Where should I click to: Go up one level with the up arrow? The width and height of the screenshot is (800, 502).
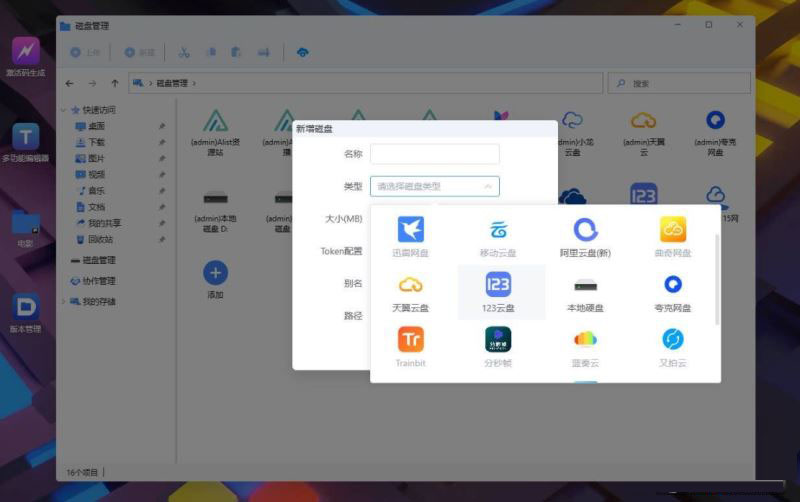click(x=115, y=83)
